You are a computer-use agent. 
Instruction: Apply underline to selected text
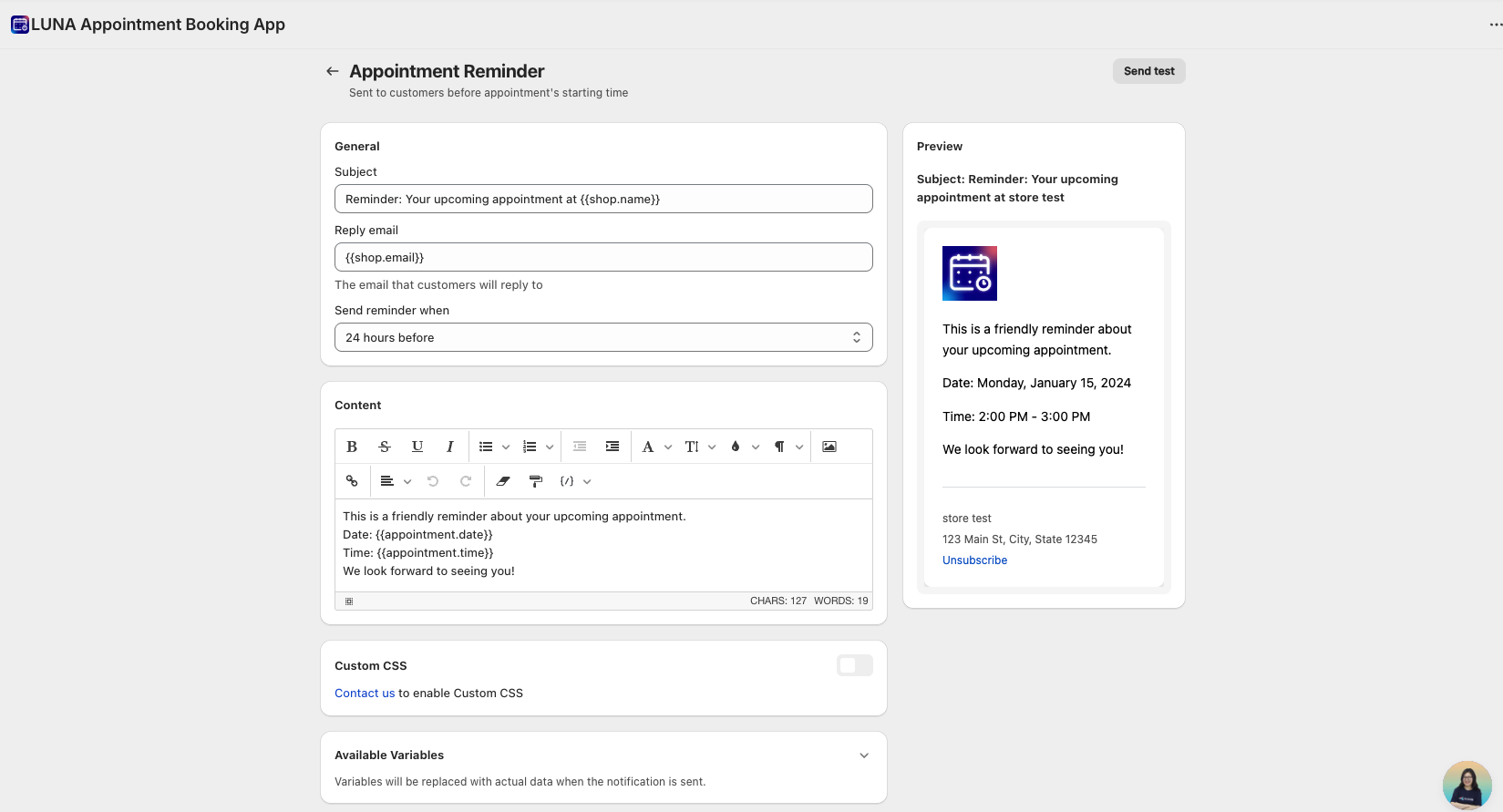tap(417, 447)
